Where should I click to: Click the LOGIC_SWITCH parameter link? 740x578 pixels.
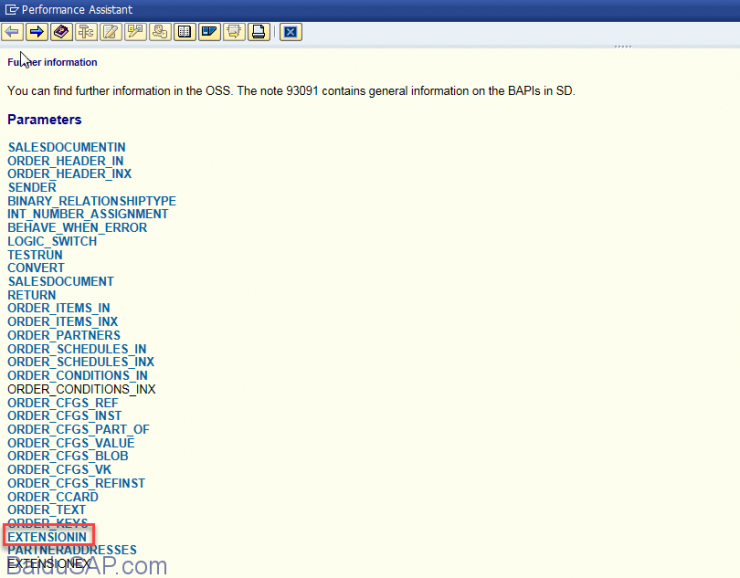coord(52,241)
